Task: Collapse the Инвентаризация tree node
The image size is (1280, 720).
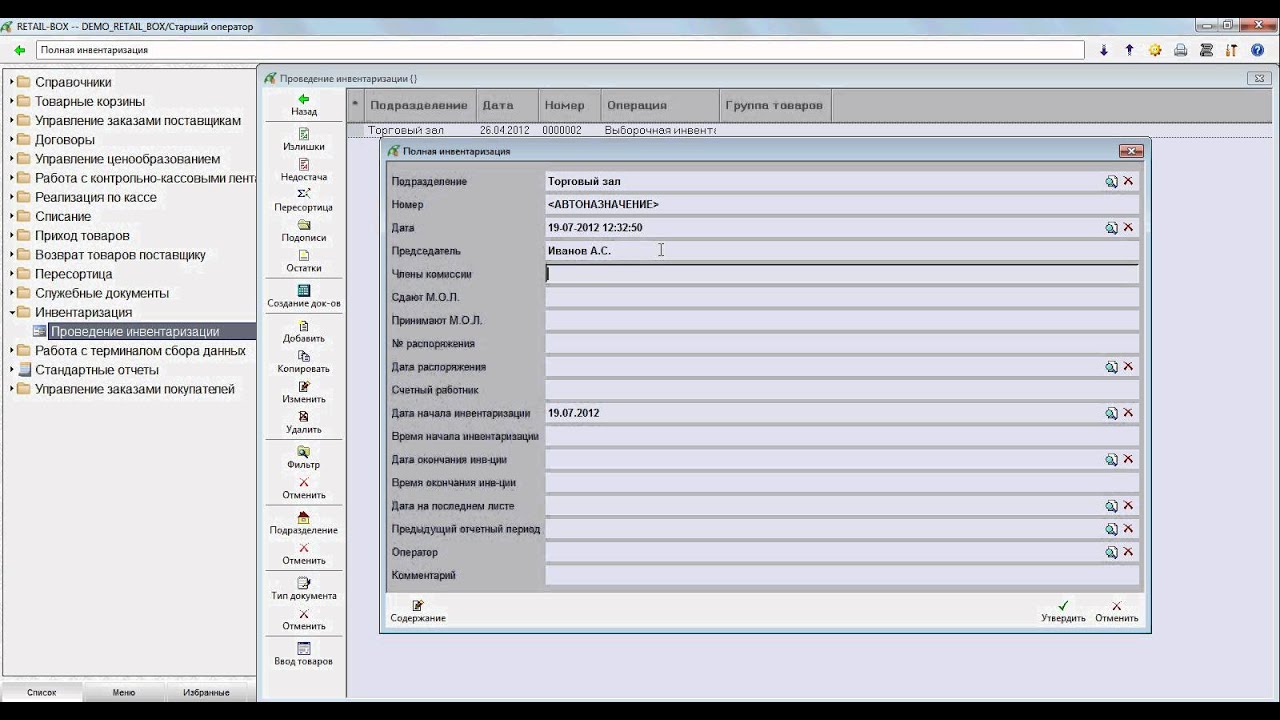Action: [x=11, y=312]
